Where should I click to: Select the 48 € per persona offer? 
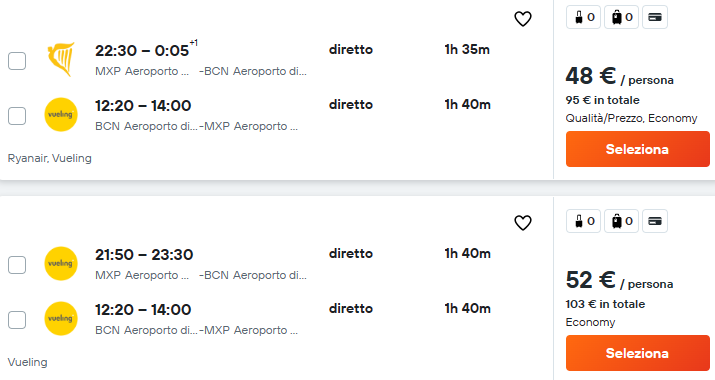(637, 149)
